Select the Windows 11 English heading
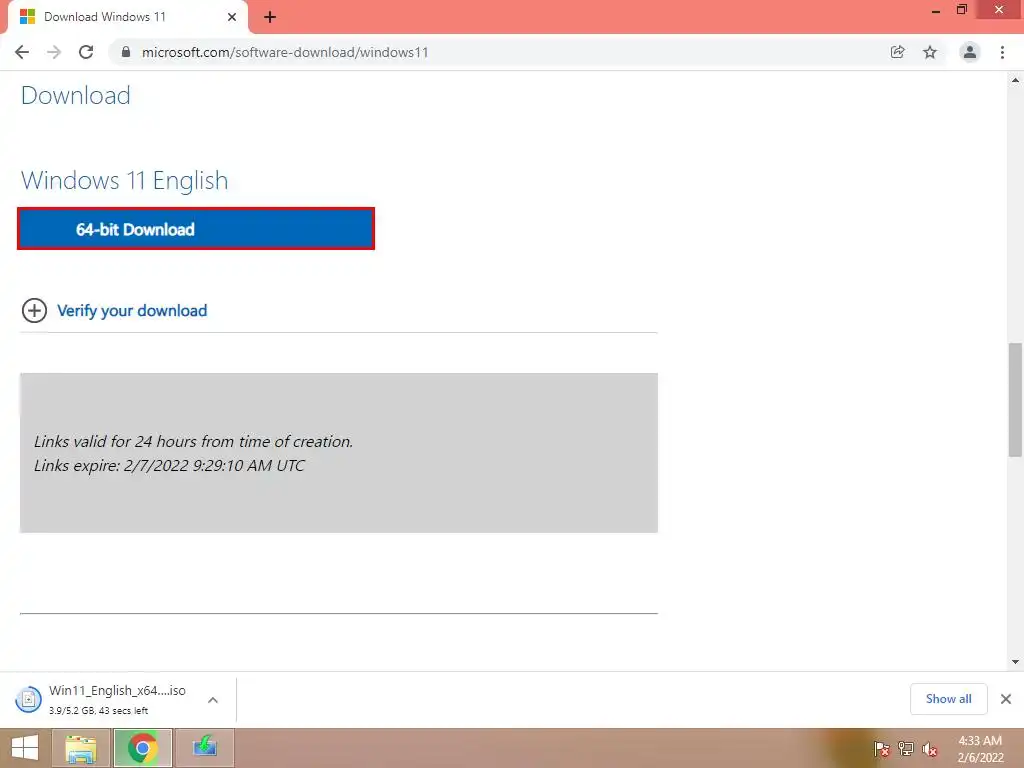The image size is (1024, 768). tap(125, 181)
